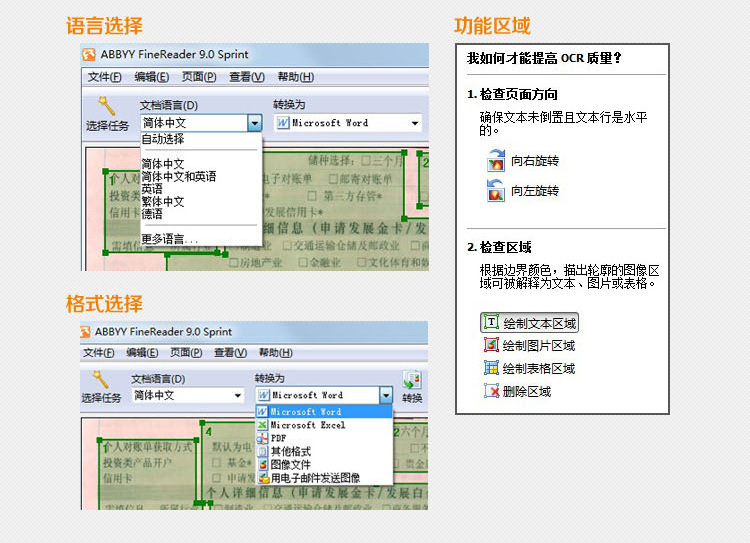Click the 选择任务 wand icon under 格式选择
The image size is (750, 543).
[x=101, y=380]
